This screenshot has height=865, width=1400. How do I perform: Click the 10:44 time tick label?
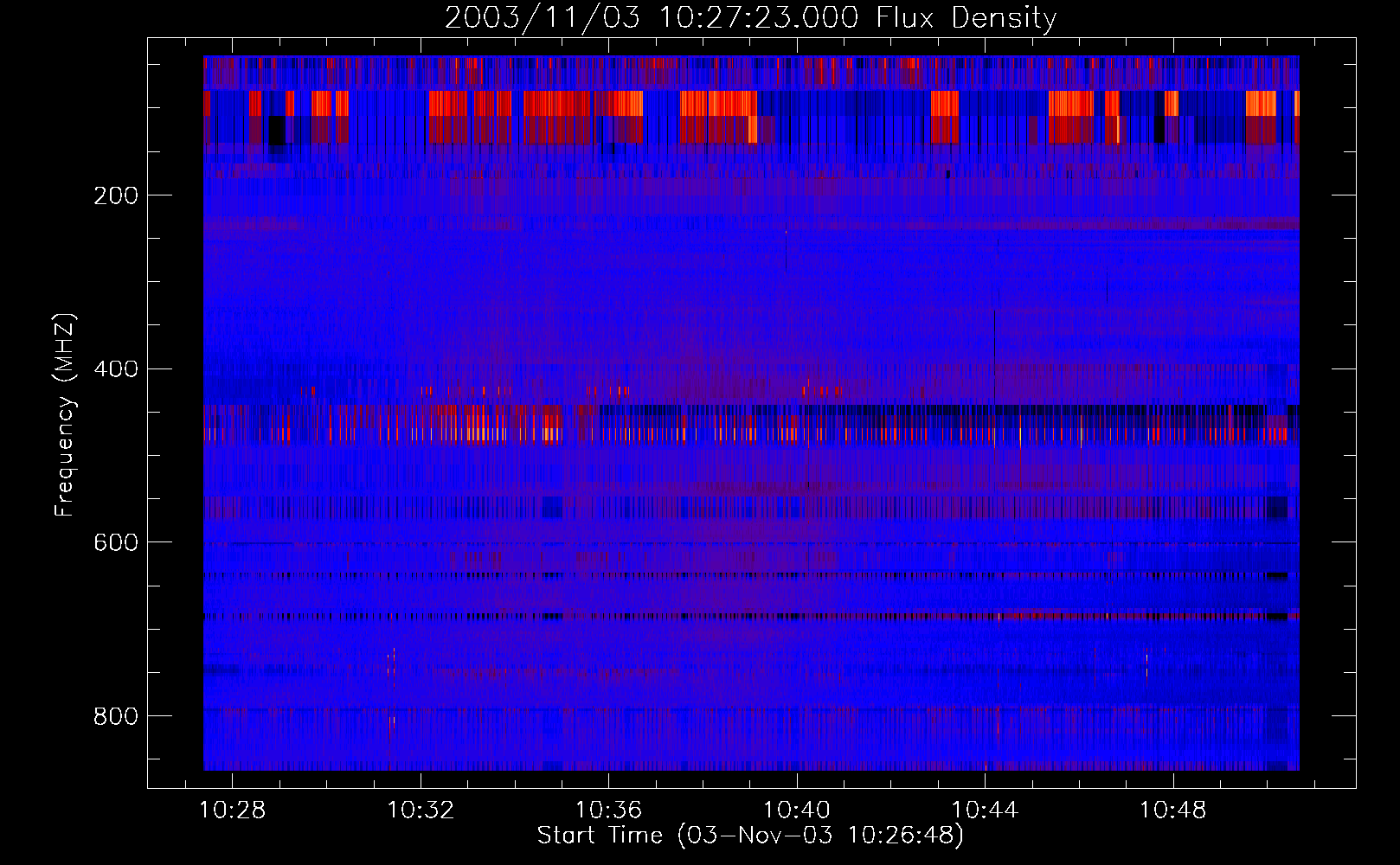985,811
